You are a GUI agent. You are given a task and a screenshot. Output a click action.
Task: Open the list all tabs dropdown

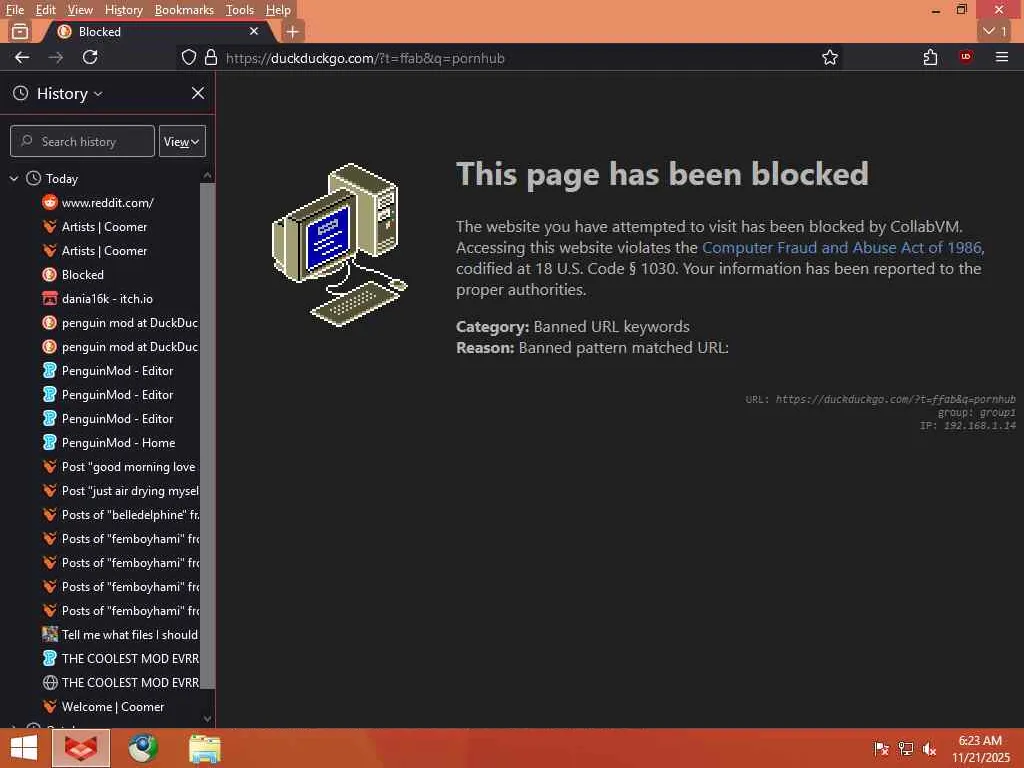(995, 31)
